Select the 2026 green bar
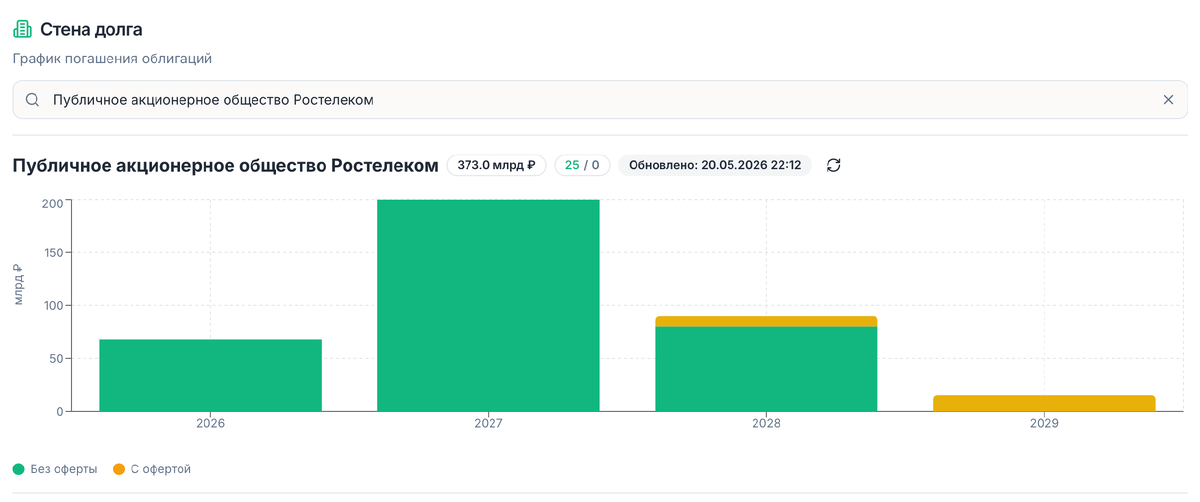Screen dimensions: 1200x502 [x=211, y=375]
